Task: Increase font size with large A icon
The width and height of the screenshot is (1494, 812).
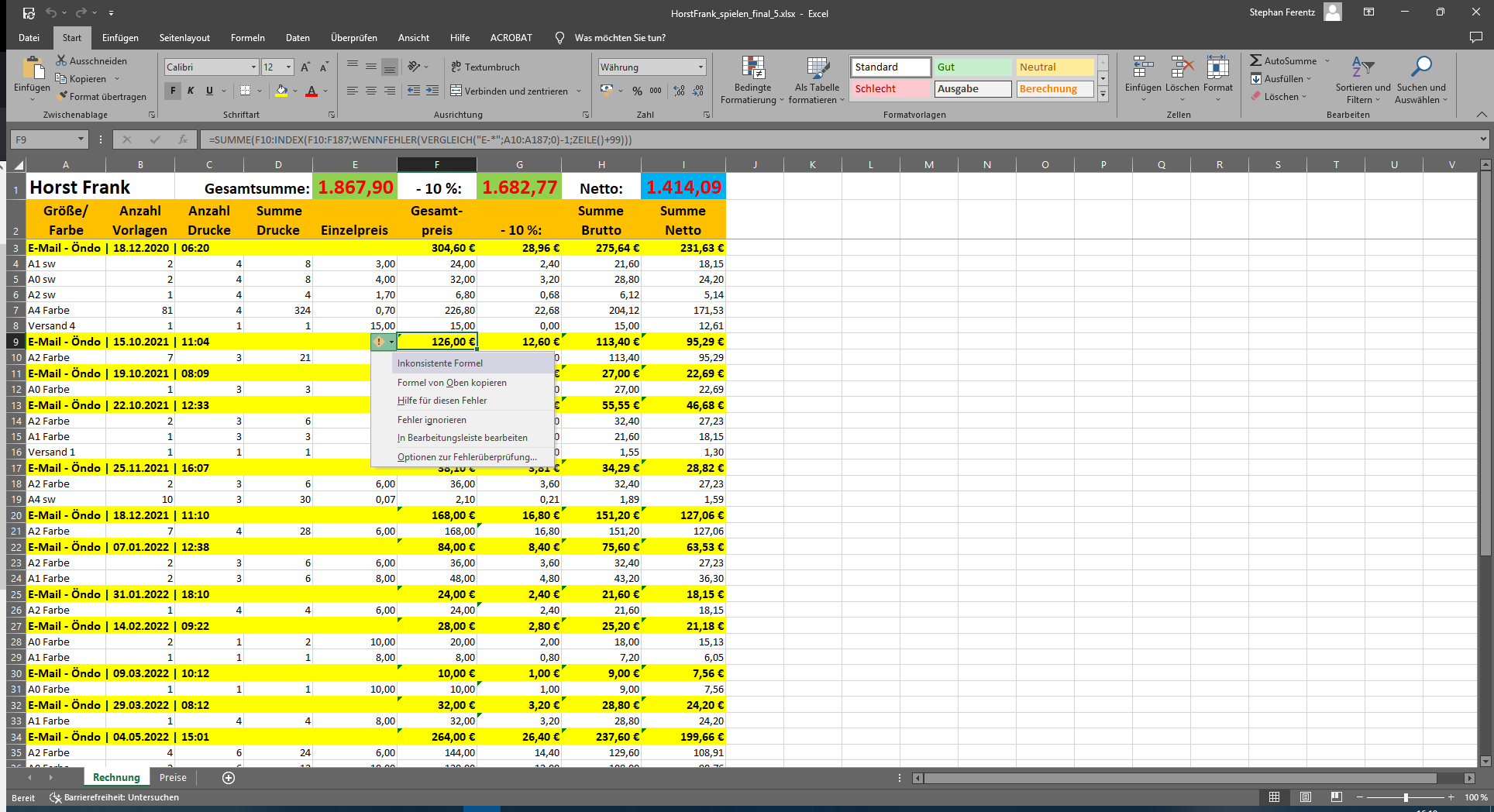Action: [x=305, y=67]
